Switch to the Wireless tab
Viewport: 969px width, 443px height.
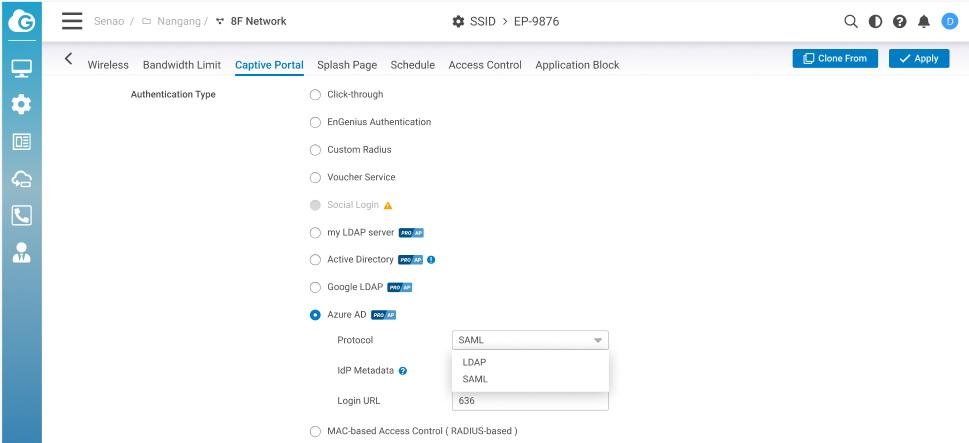pyautogui.click(x=108, y=65)
